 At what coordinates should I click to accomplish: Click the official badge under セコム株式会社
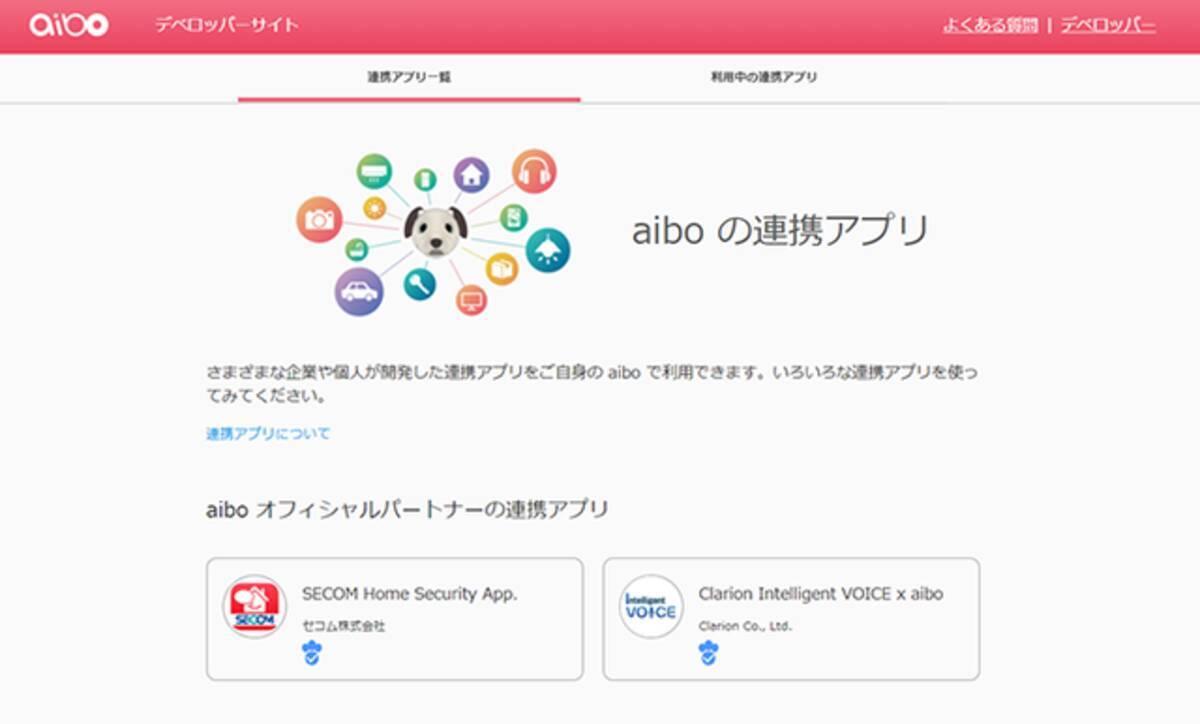(312, 655)
